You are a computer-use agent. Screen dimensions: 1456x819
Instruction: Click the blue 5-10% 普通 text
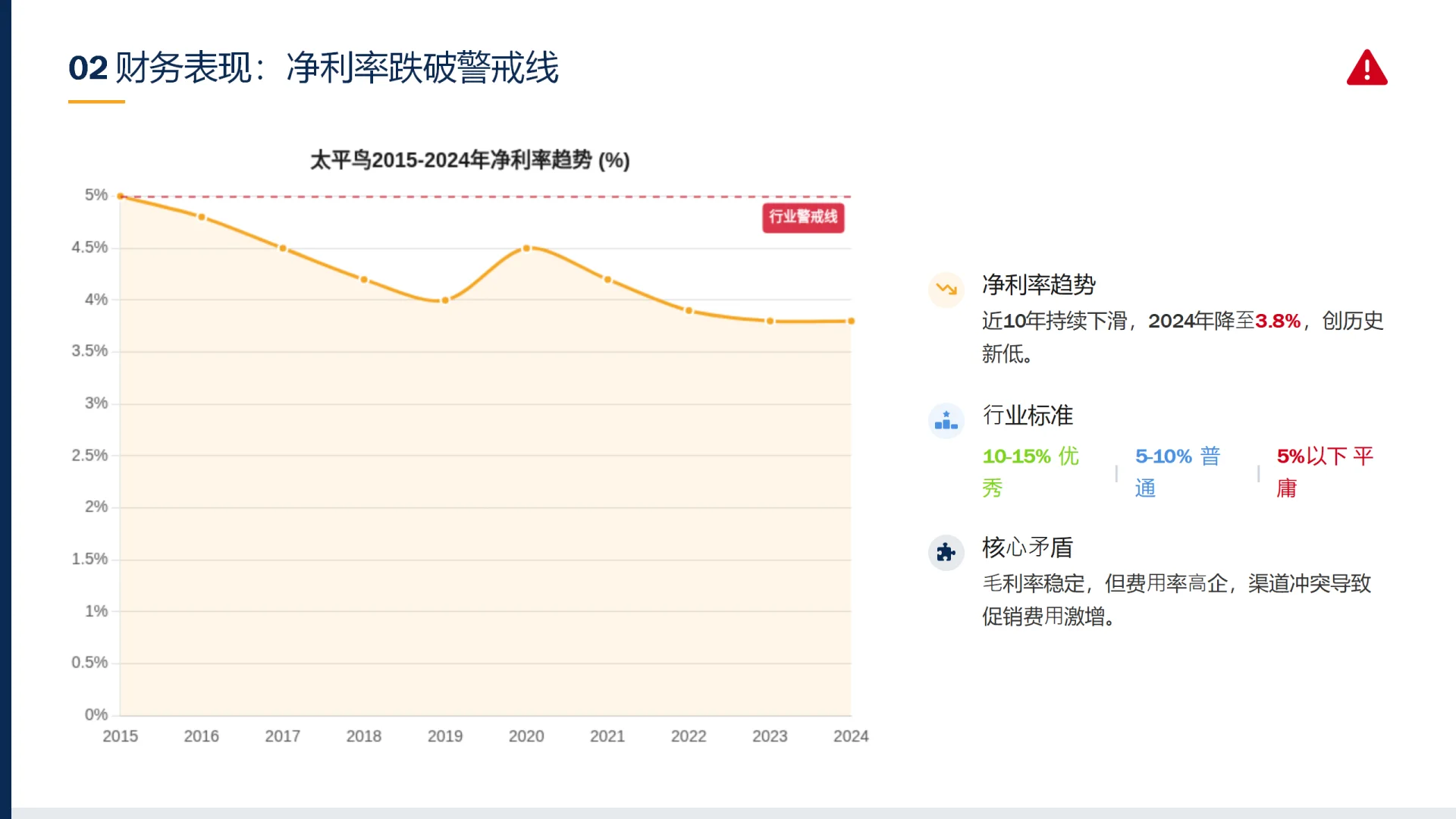coord(1178,472)
